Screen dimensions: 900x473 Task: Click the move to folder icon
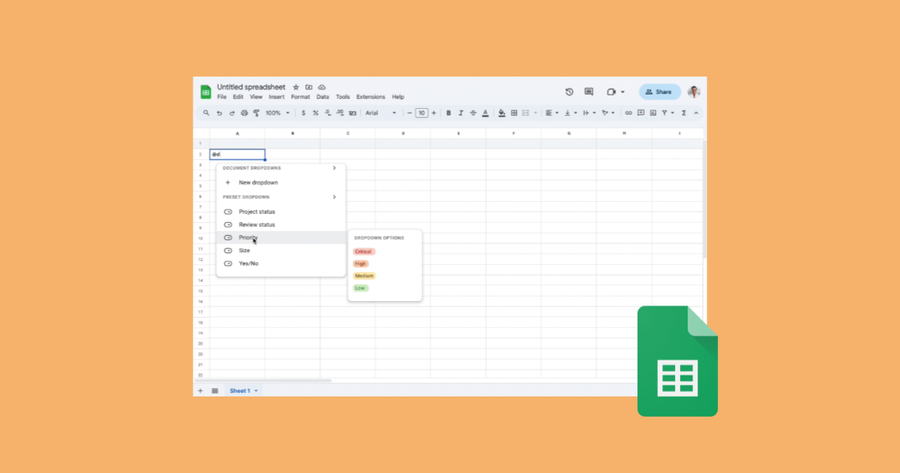(309, 87)
